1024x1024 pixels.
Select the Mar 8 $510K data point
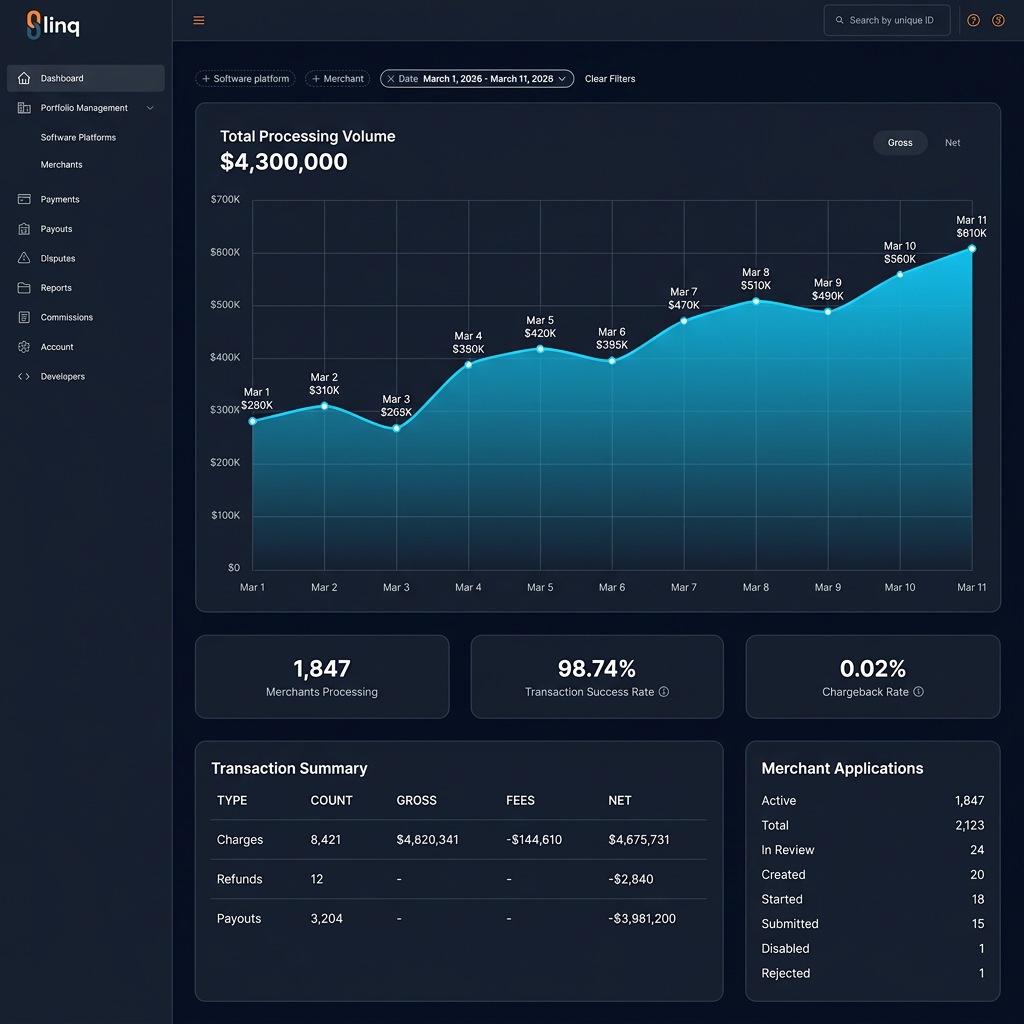click(756, 301)
